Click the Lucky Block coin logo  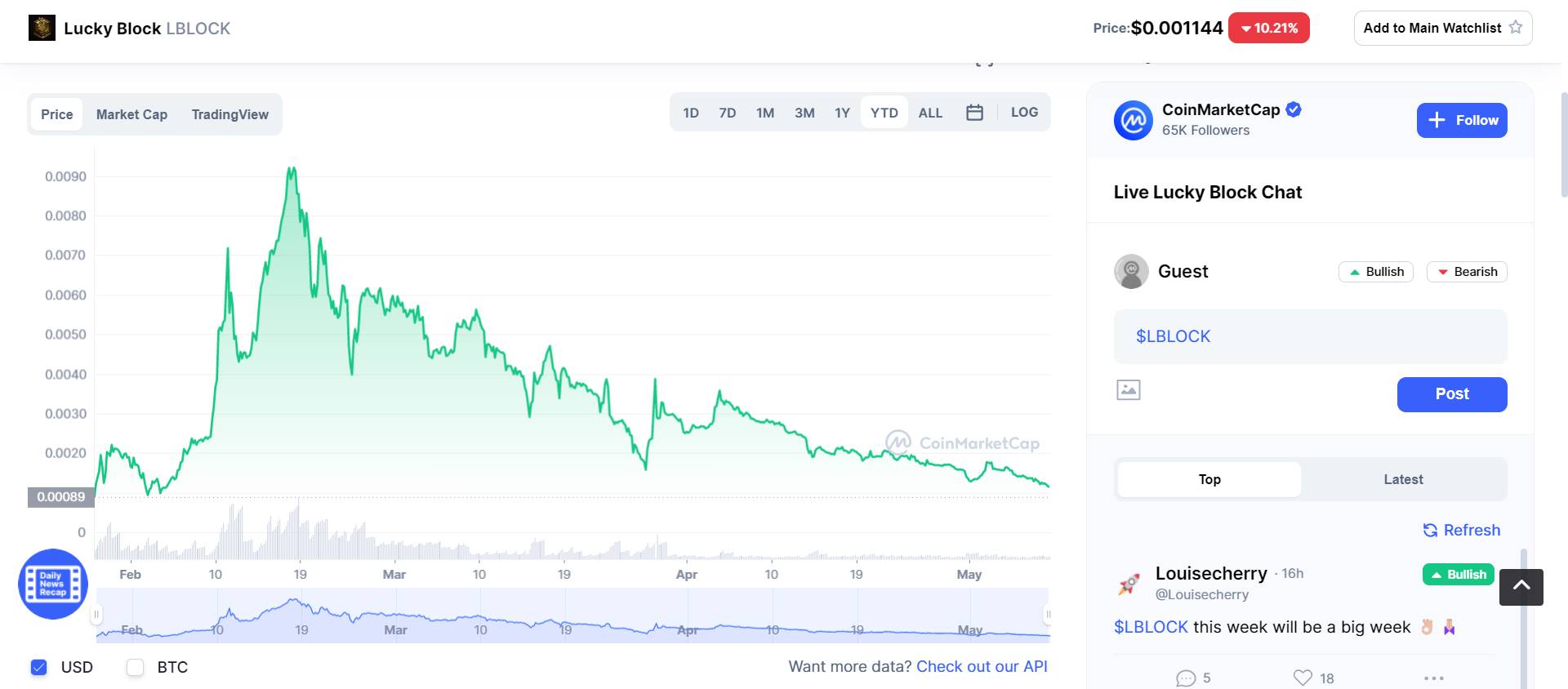pyautogui.click(x=42, y=28)
